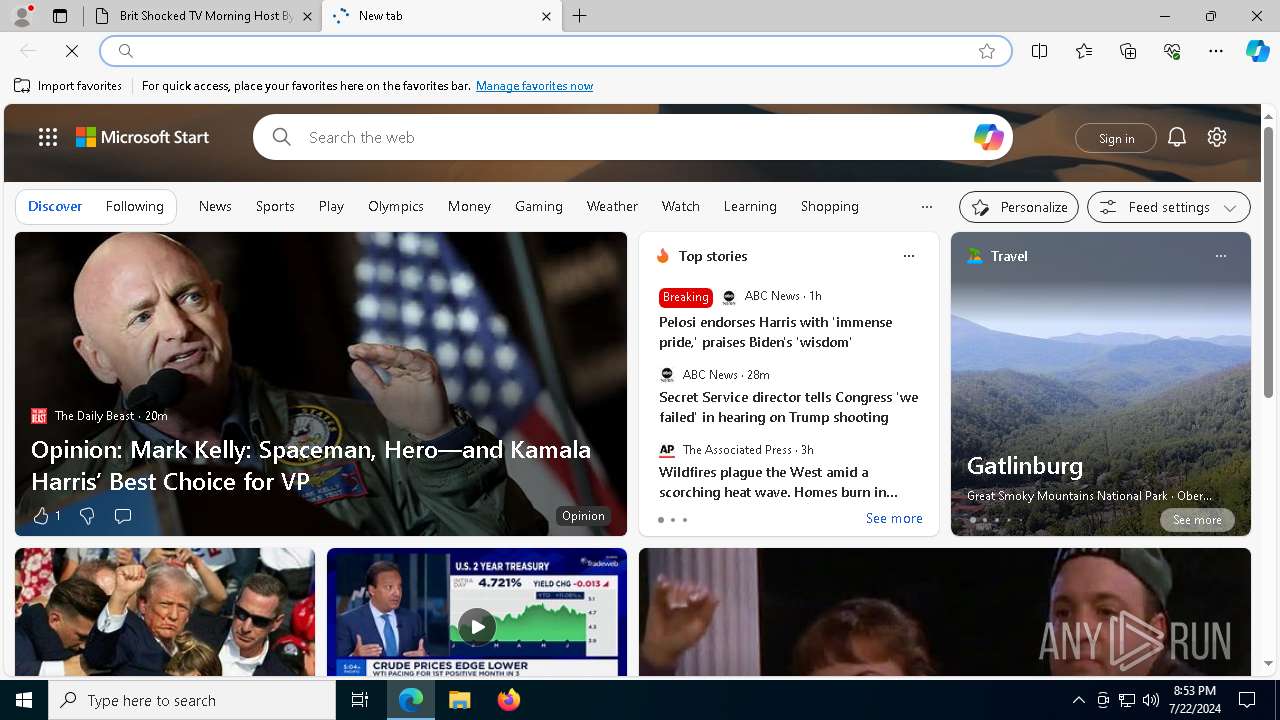Open the notifications bell

point(1177,137)
